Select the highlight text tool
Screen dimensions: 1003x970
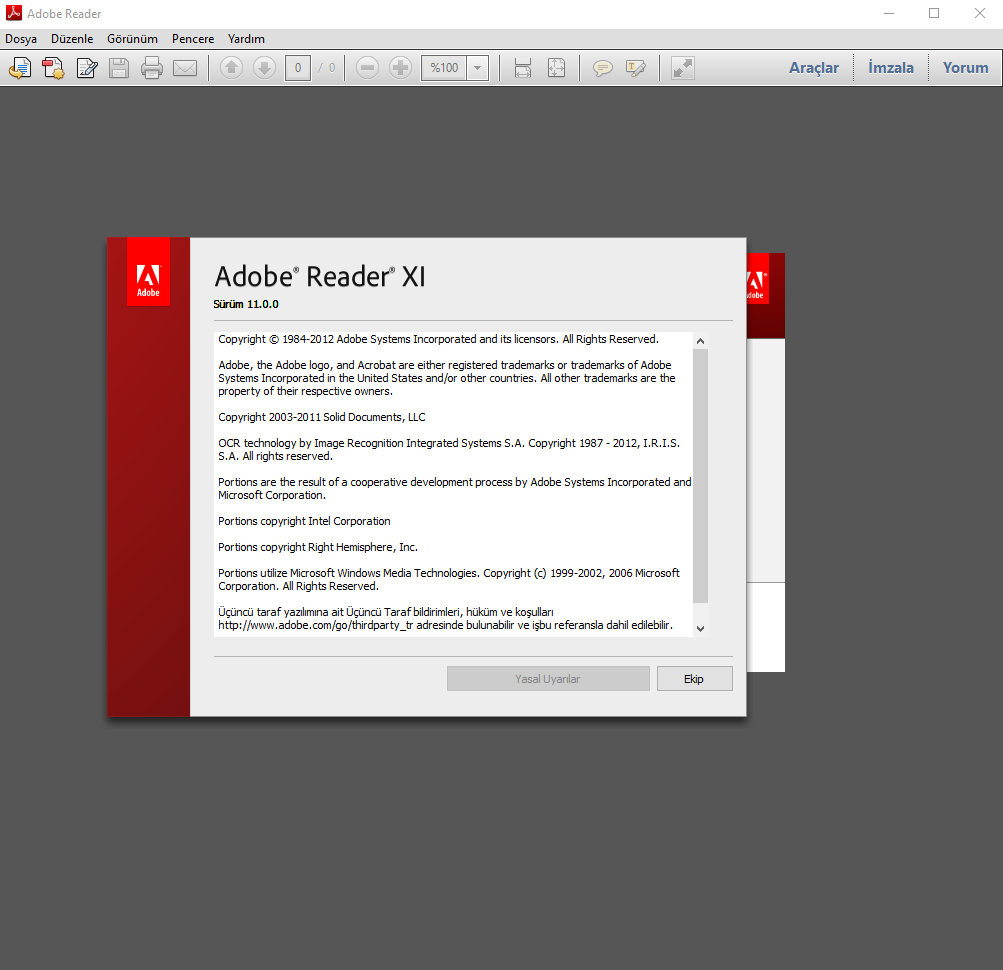636,68
